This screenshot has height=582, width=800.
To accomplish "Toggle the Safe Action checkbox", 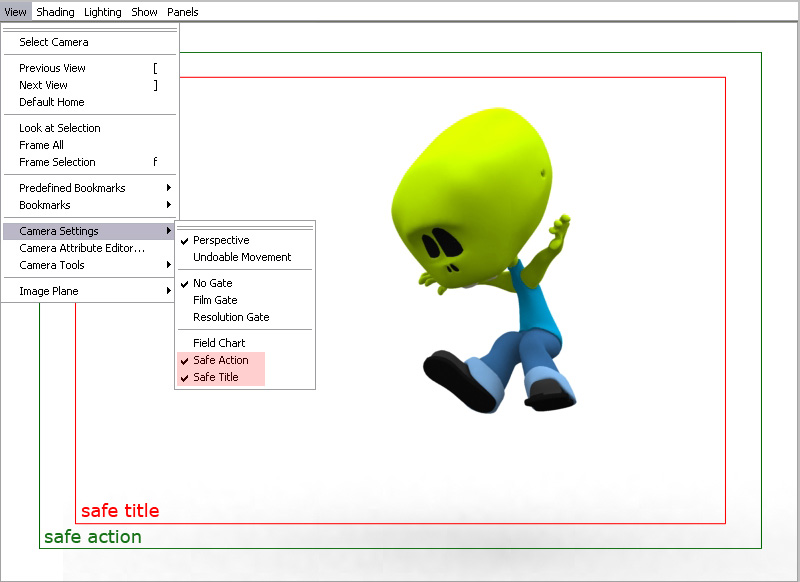I will tap(220, 360).
